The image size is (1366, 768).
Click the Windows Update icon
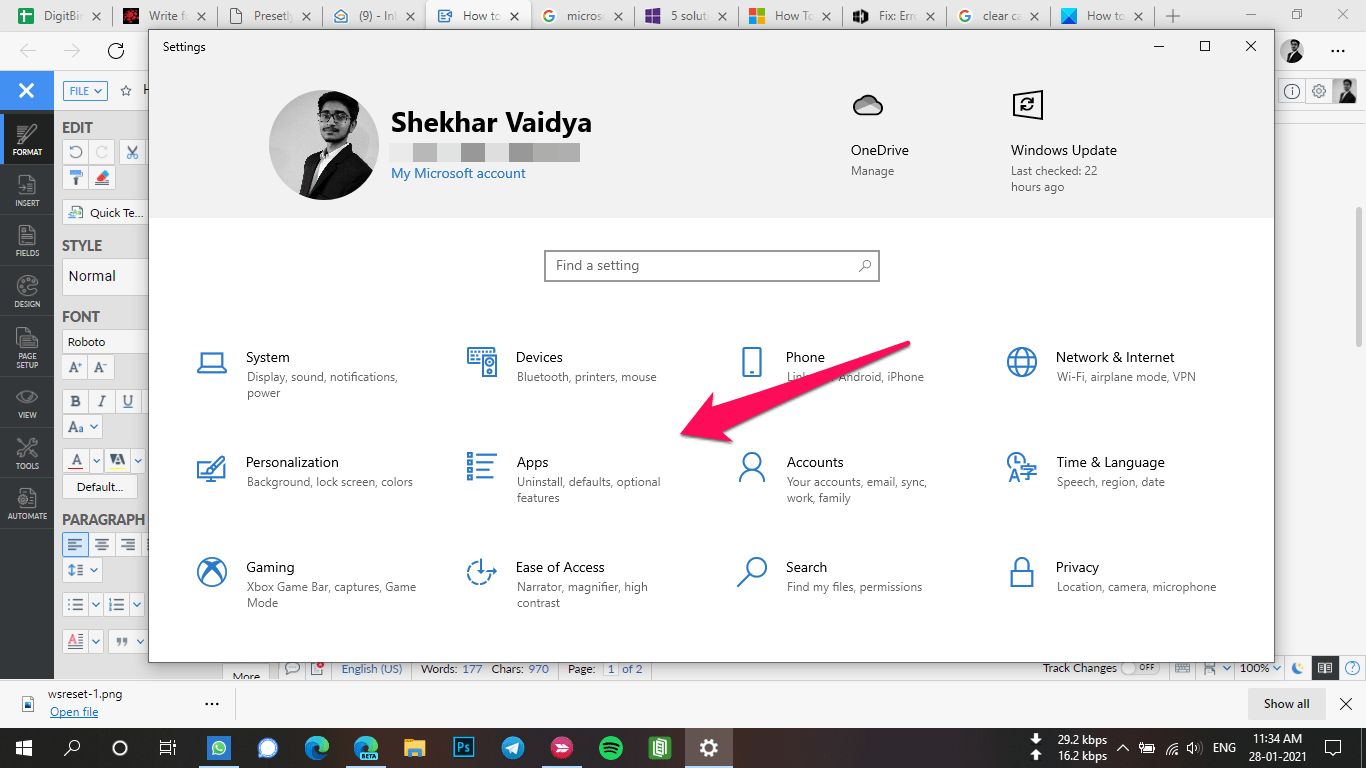tap(1027, 105)
